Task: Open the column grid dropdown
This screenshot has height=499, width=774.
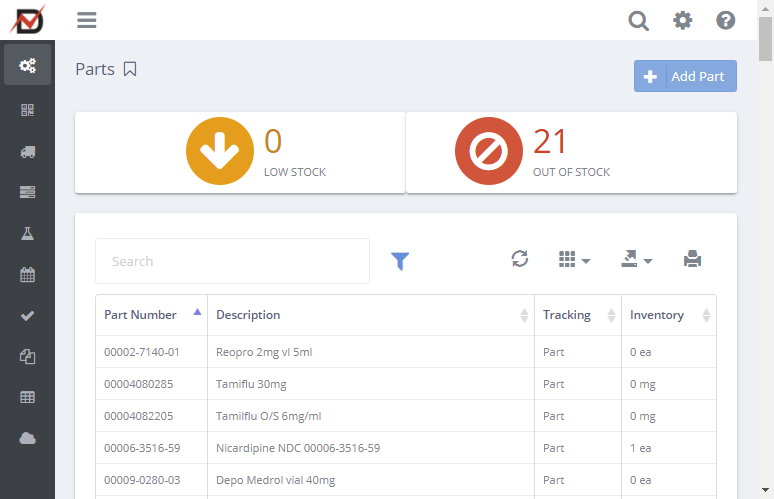Action: tap(574, 259)
